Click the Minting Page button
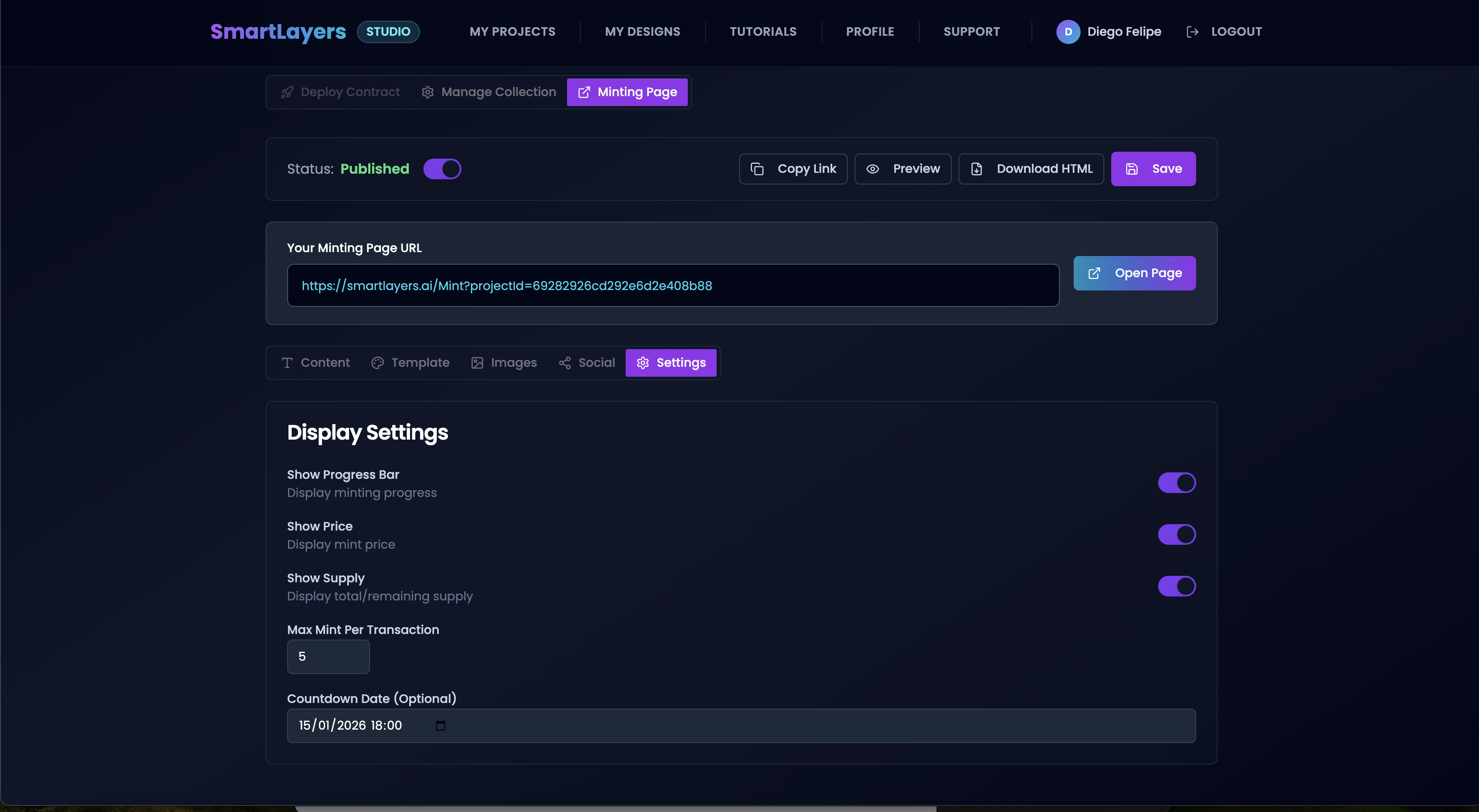Screen dimensions: 1479x812 click(627, 92)
